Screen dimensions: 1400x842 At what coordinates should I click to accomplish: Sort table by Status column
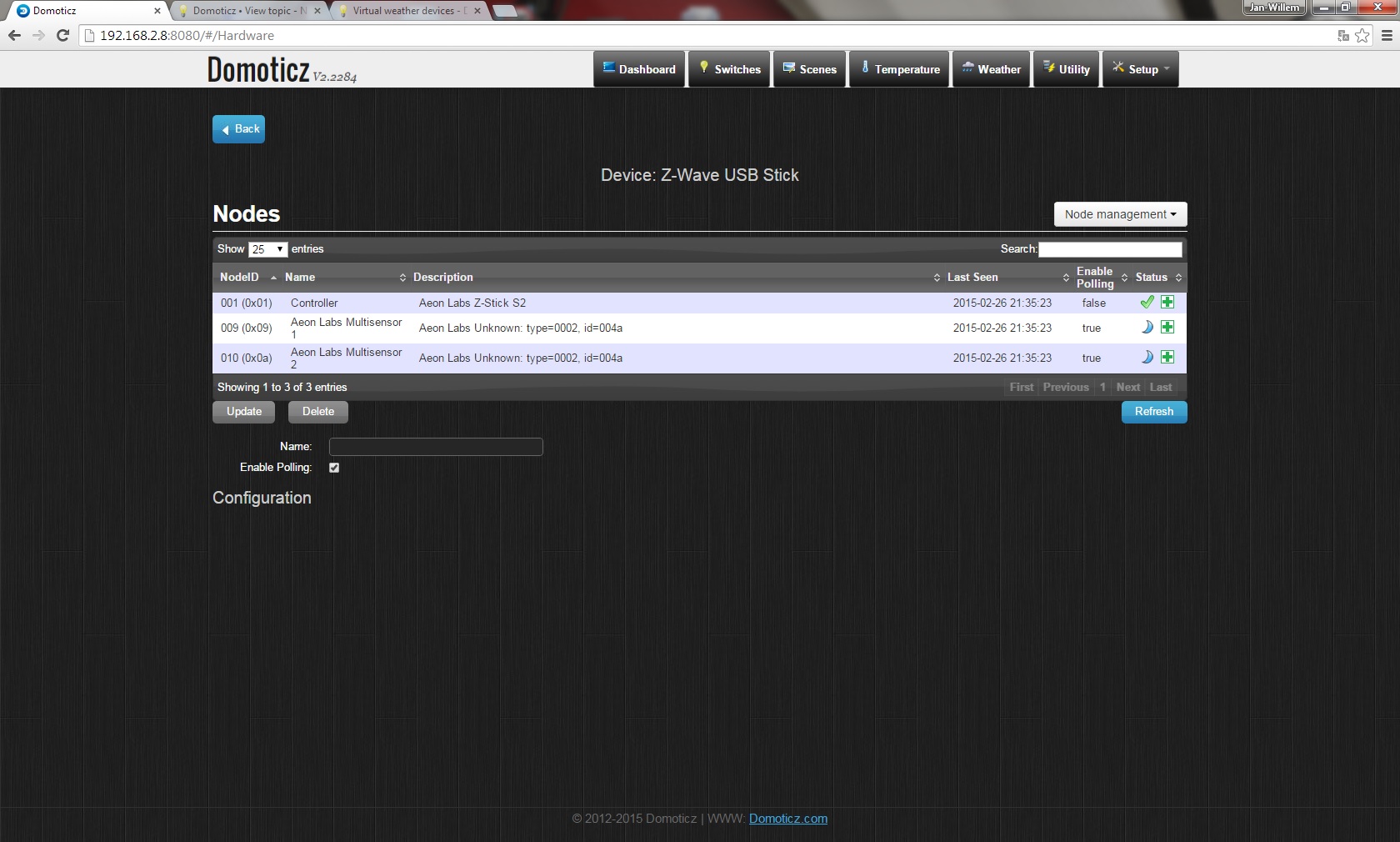[x=1158, y=277]
